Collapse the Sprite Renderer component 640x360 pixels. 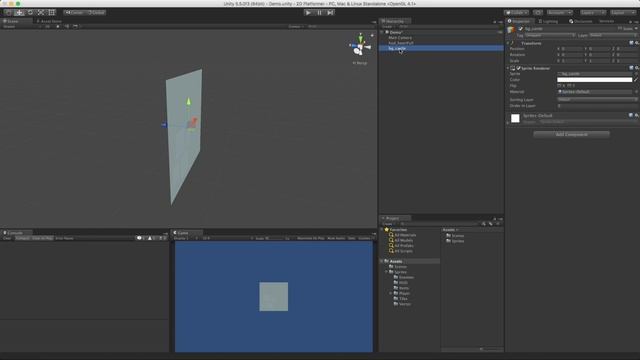[508, 68]
